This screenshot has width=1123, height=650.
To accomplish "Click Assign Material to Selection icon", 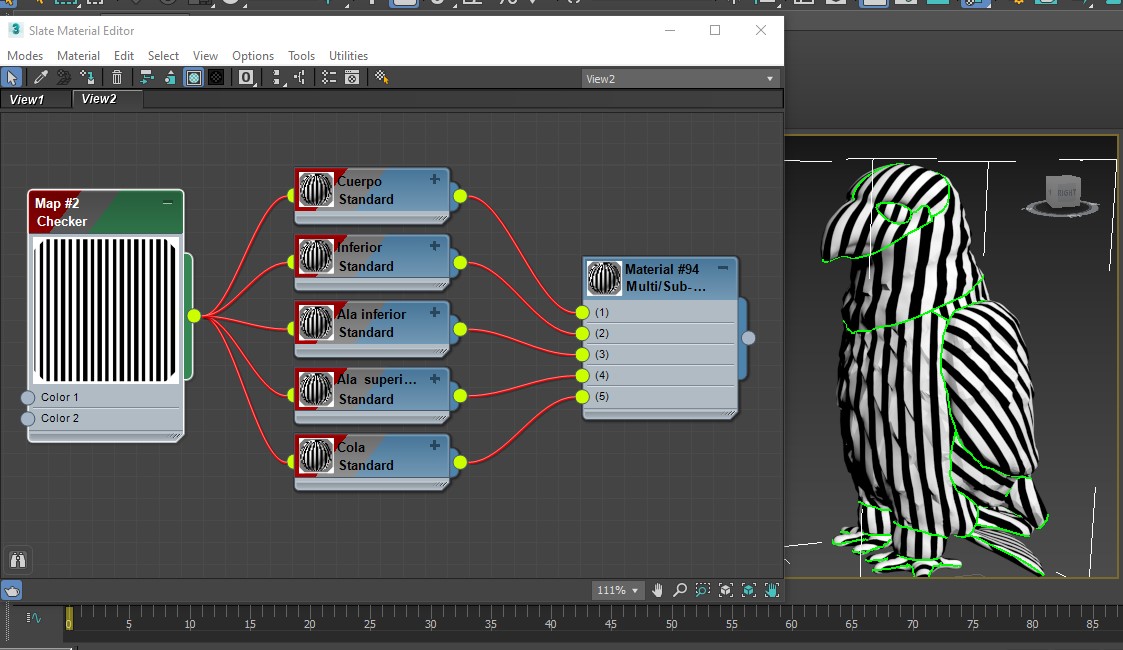I will tap(88, 77).
